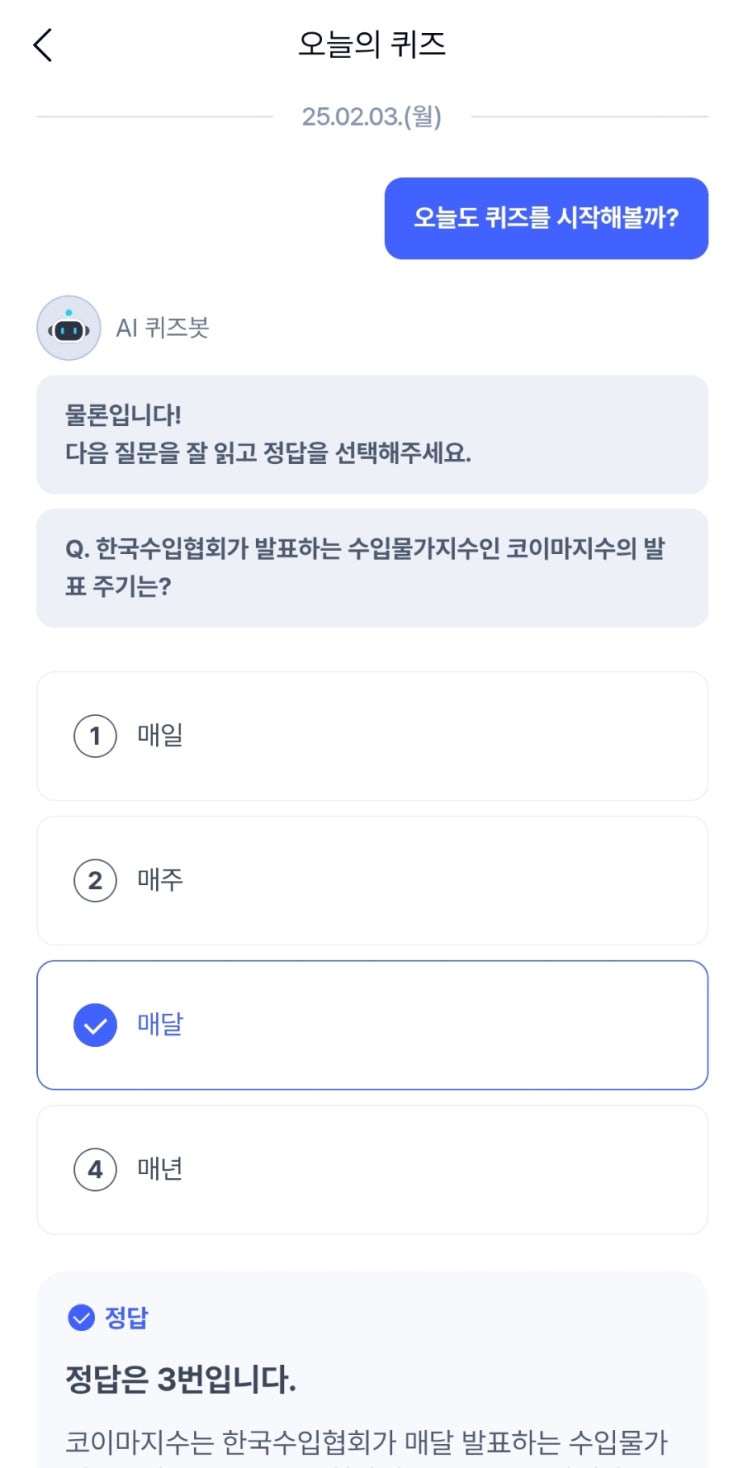The height and width of the screenshot is (1468, 743).
Task: Click the circled number 2 icon
Action: coord(95,881)
